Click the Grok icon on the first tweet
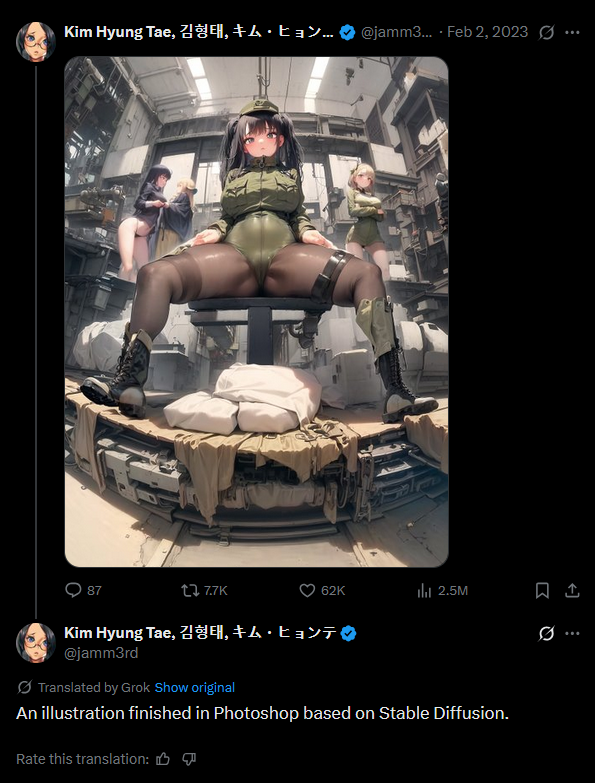The width and height of the screenshot is (595, 783). (547, 33)
